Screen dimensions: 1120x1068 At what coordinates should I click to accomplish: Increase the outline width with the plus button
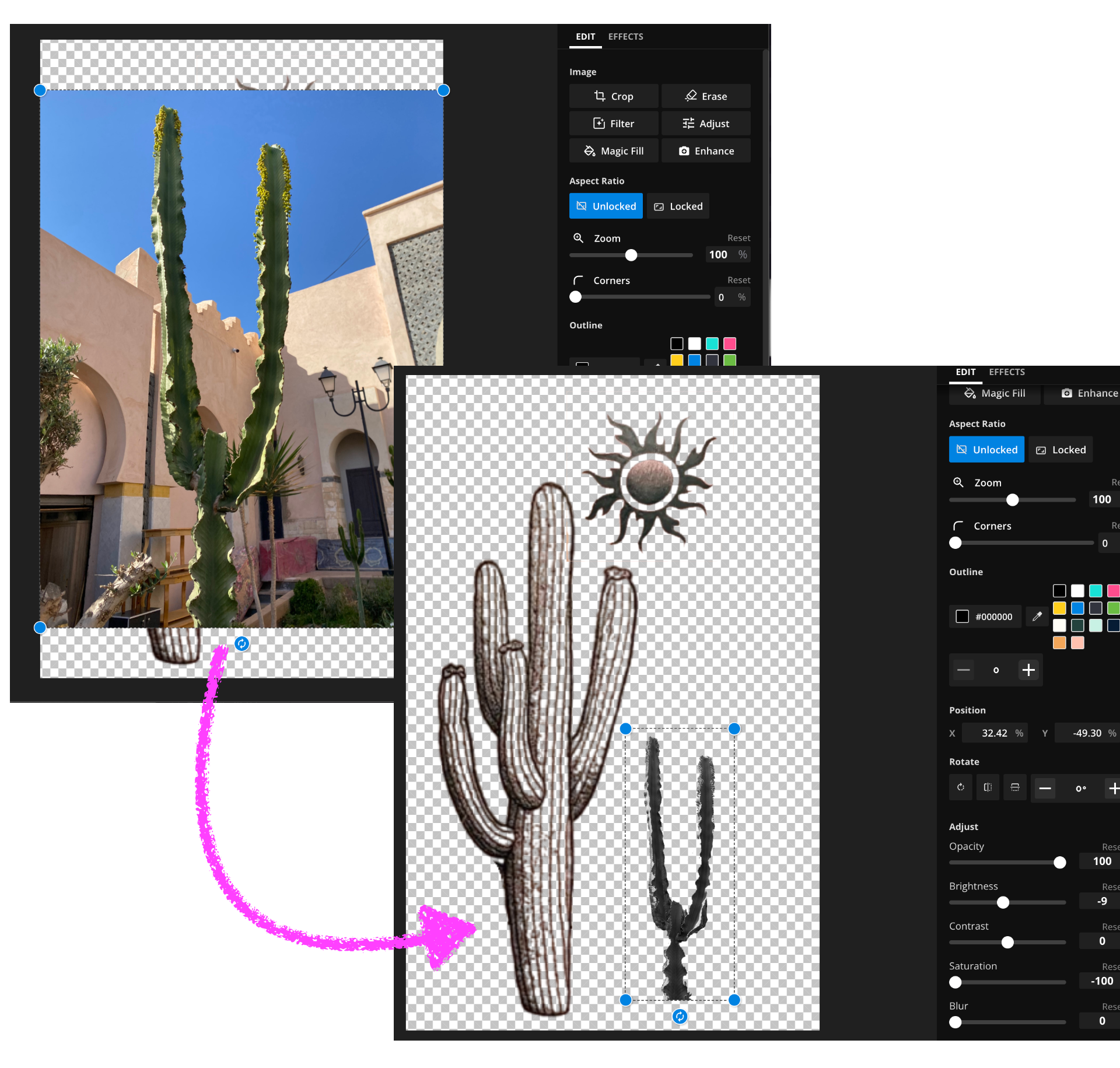click(x=1028, y=670)
